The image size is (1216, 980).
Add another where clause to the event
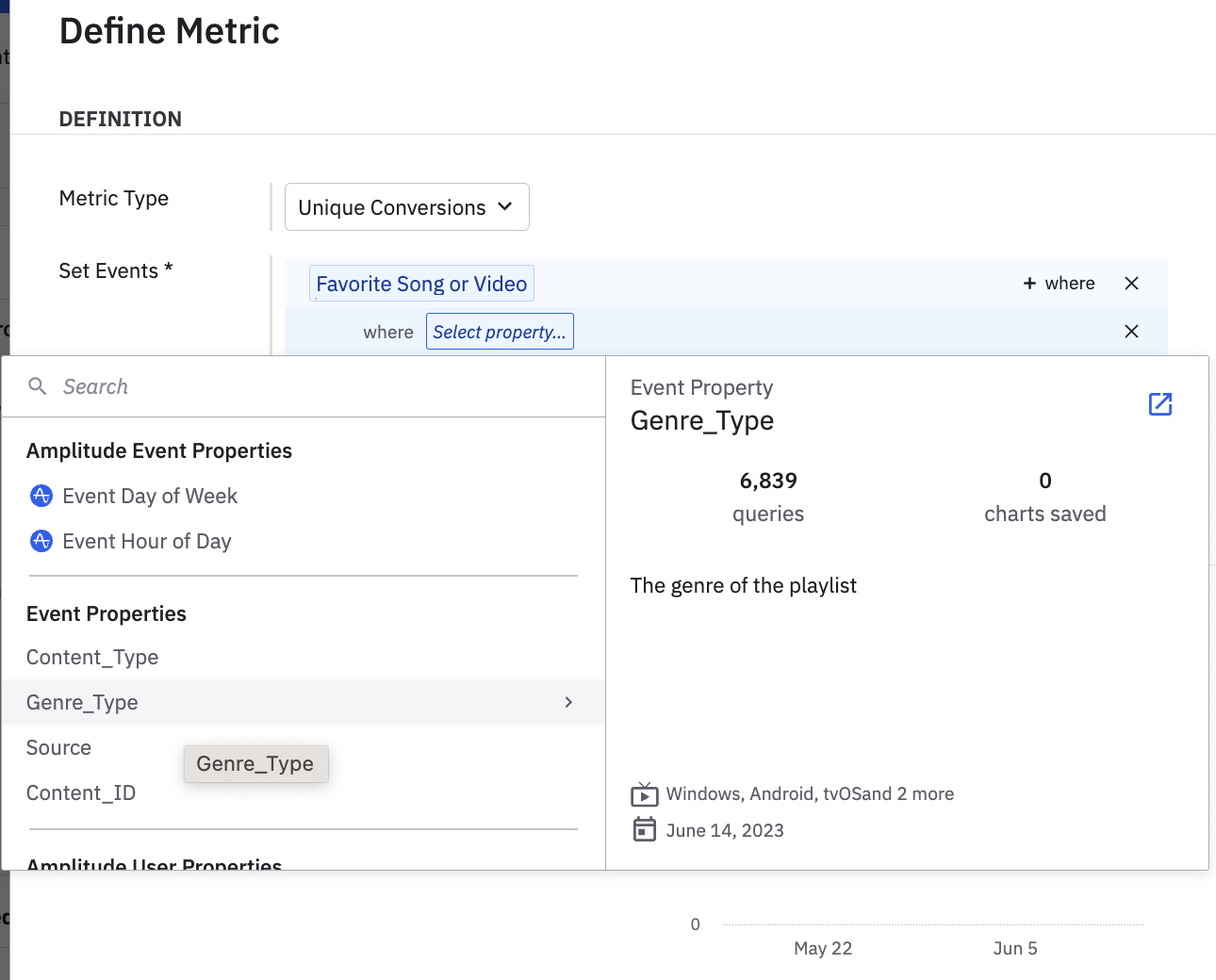click(1059, 284)
